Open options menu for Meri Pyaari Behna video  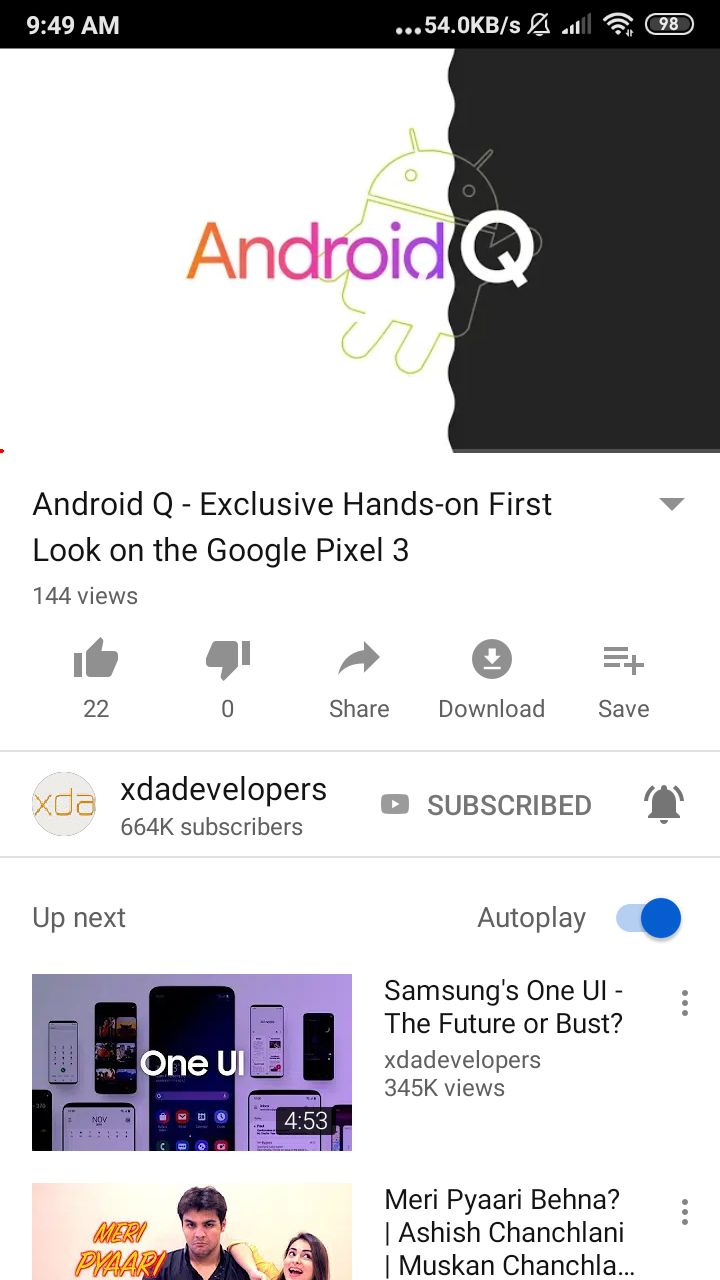tap(685, 1212)
